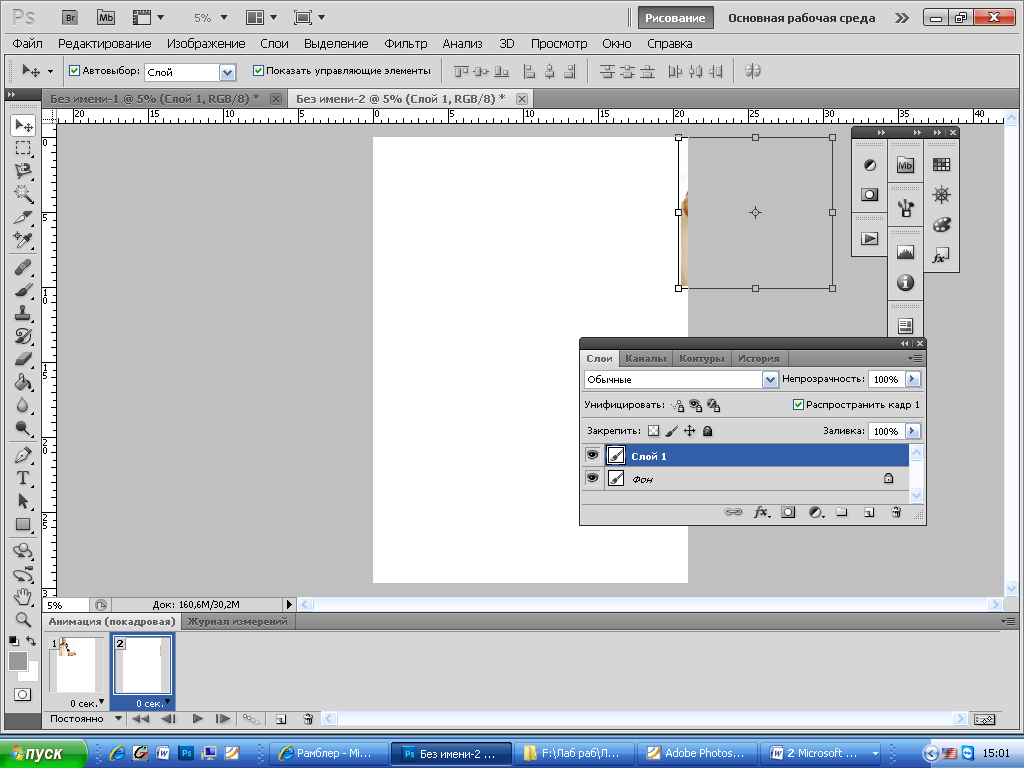
Task: Select the Path Selection tool
Action: click(23, 501)
